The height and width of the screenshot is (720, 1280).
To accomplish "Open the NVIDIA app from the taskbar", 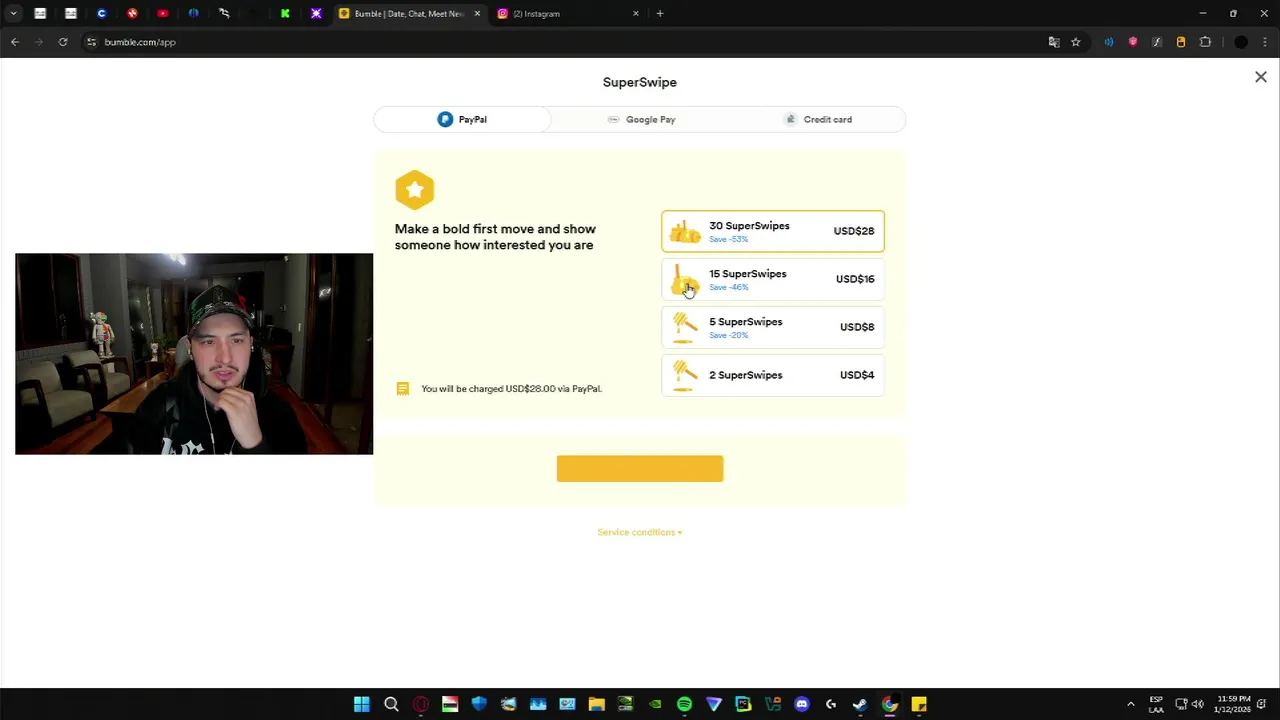I will pos(655,704).
